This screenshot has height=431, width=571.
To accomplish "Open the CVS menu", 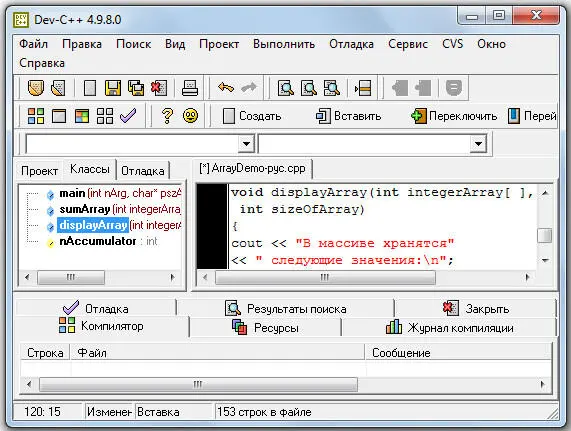I will 453,44.
